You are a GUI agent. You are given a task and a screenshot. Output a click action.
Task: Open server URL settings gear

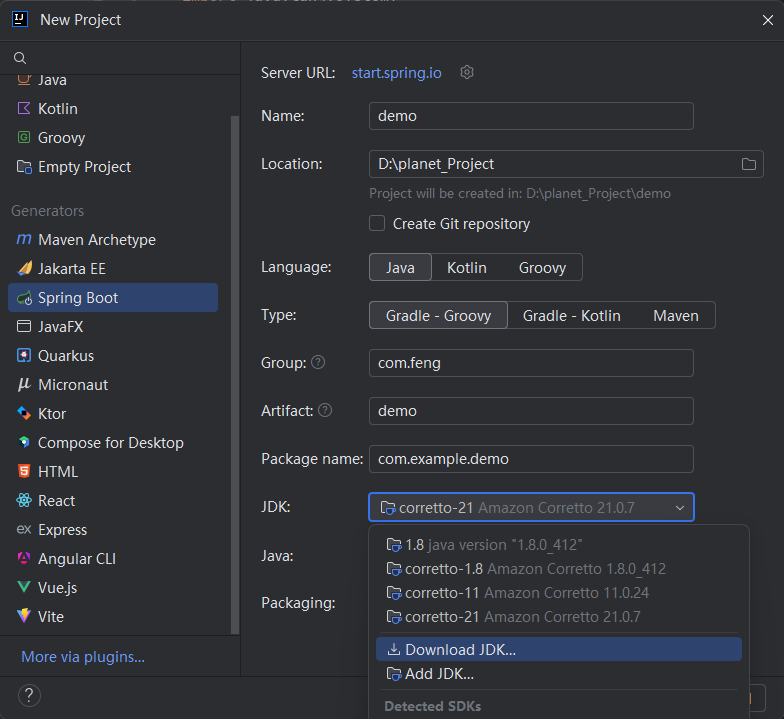point(466,72)
